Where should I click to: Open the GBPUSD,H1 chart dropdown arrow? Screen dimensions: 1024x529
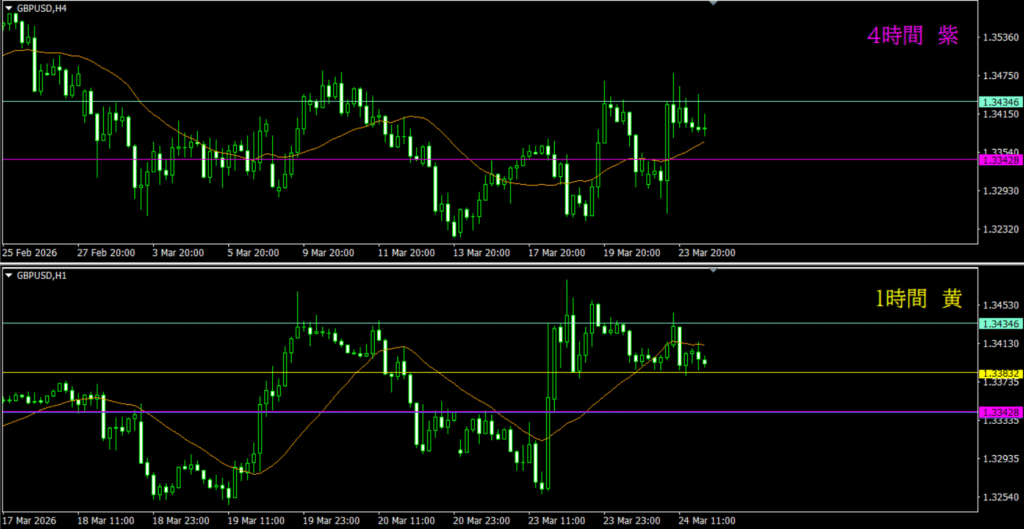tap(8, 275)
